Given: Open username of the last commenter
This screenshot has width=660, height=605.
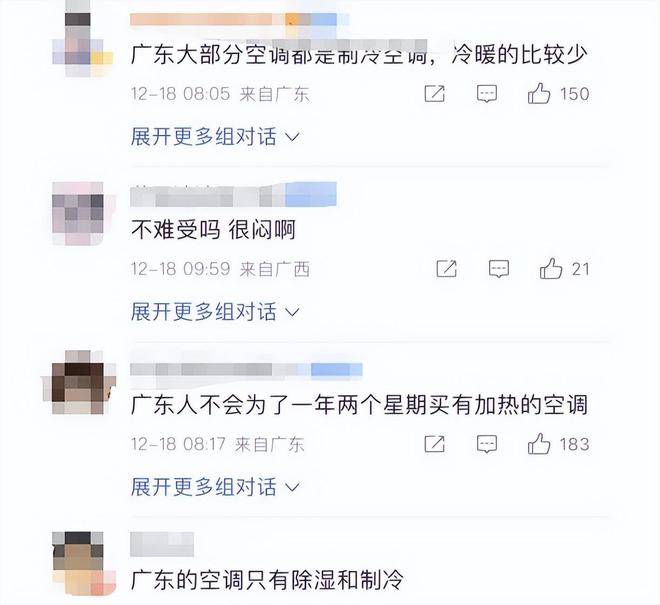Looking at the screenshot, I should (162, 544).
